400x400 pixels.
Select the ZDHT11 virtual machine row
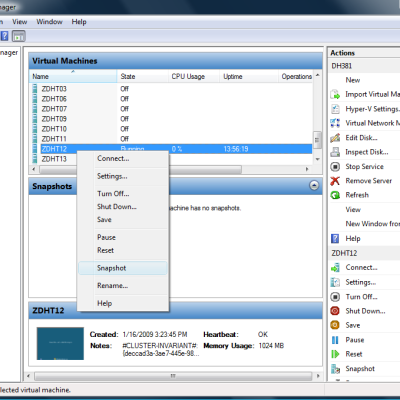point(172,139)
